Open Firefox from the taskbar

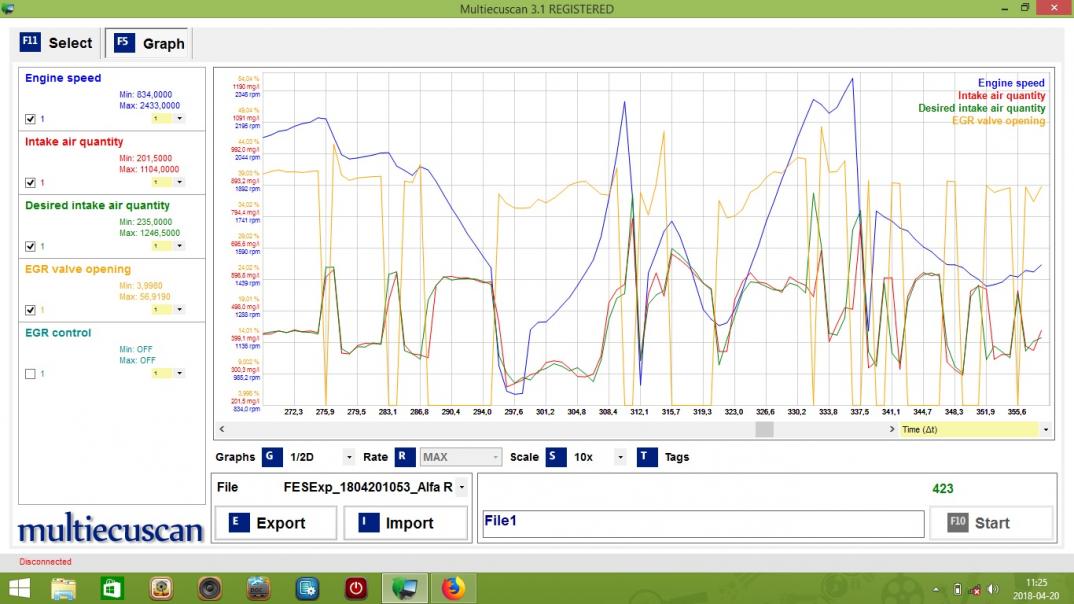point(453,588)
